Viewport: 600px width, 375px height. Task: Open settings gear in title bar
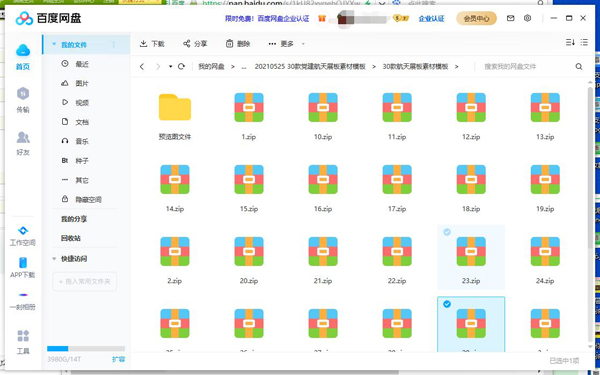coord(528,18)
